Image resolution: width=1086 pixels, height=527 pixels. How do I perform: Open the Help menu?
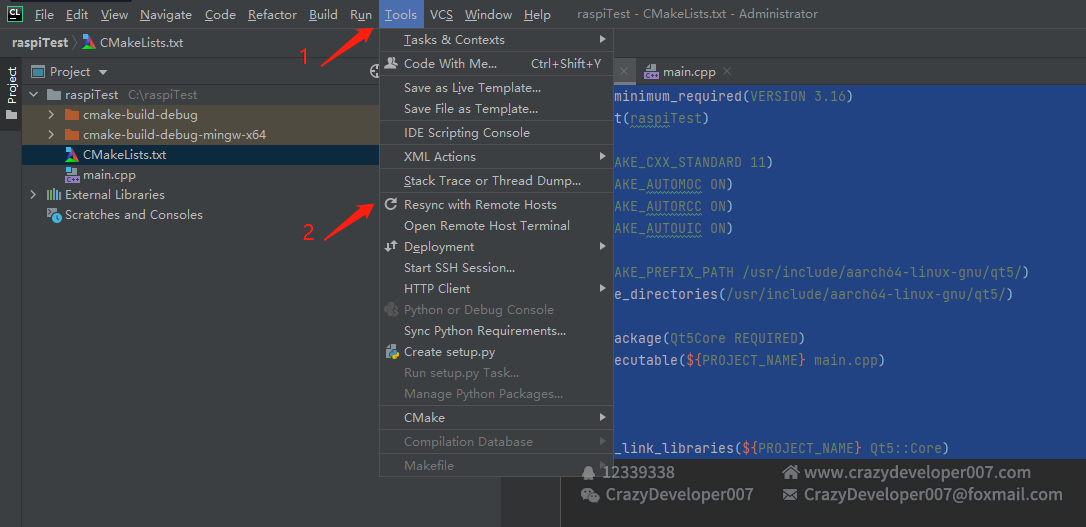(537, 15)
